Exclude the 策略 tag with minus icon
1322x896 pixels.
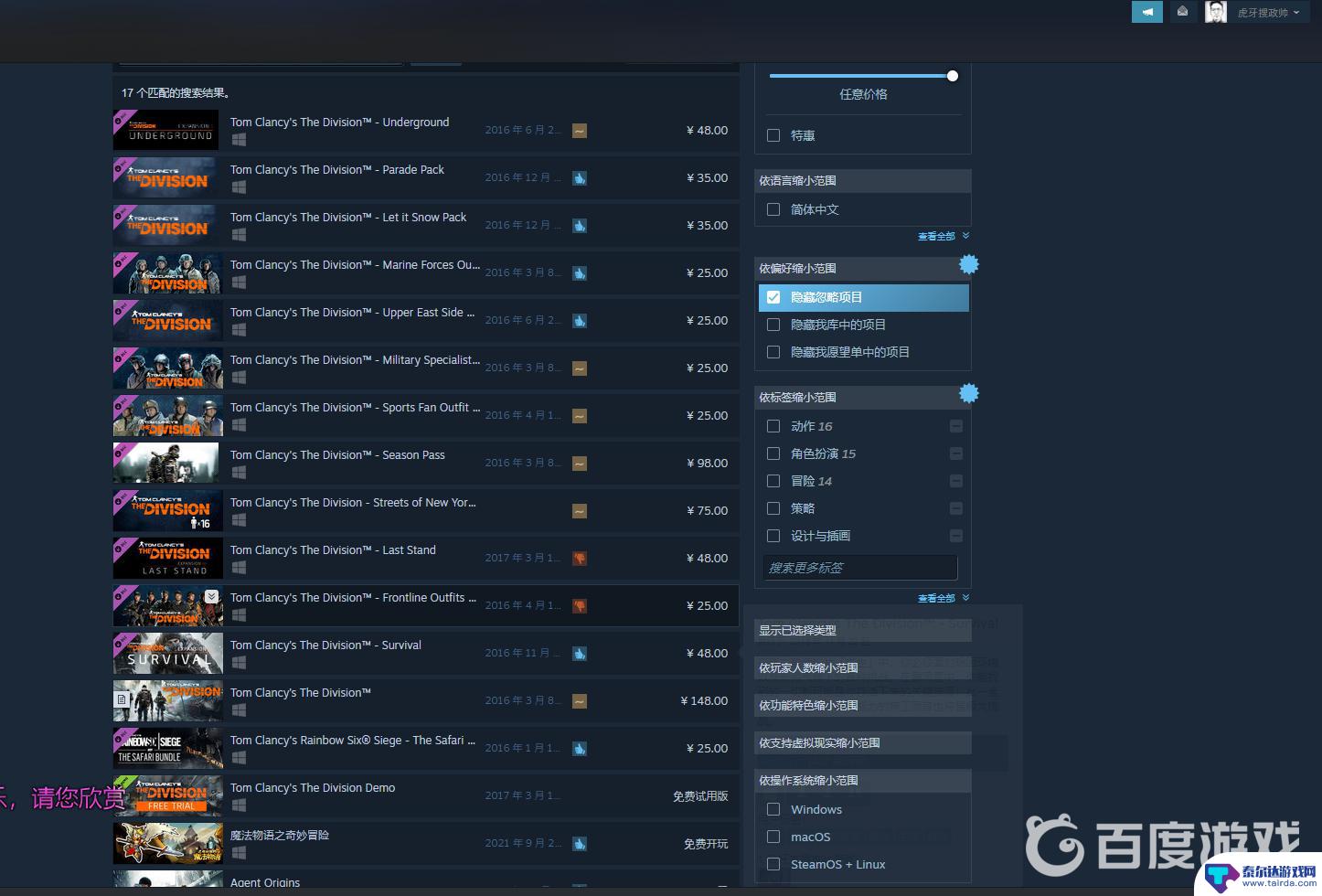956,508
